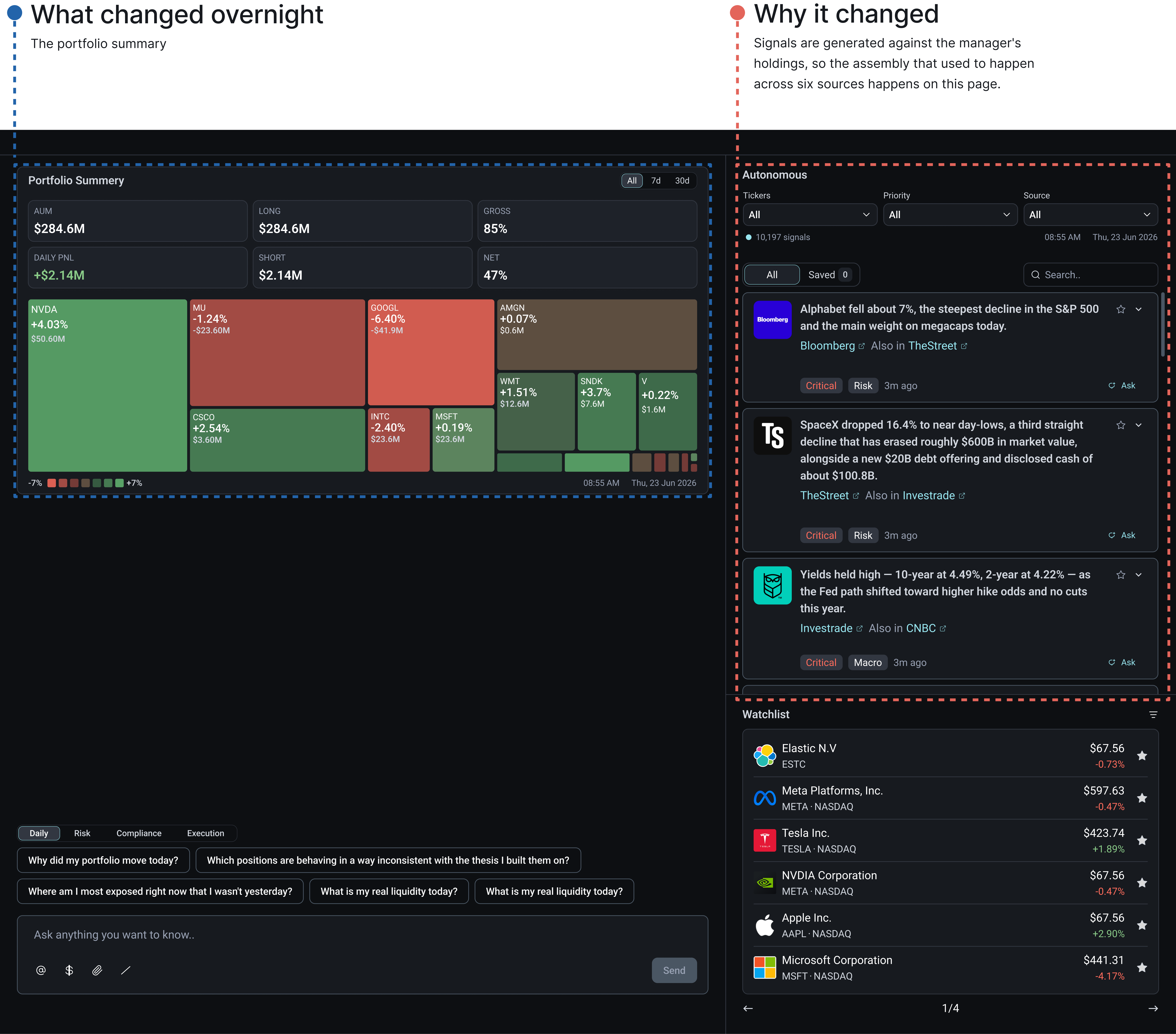Select the All time range toggle
Image resolution: width=1176 pixels, height=1034 pixels.
coord(632,181)
